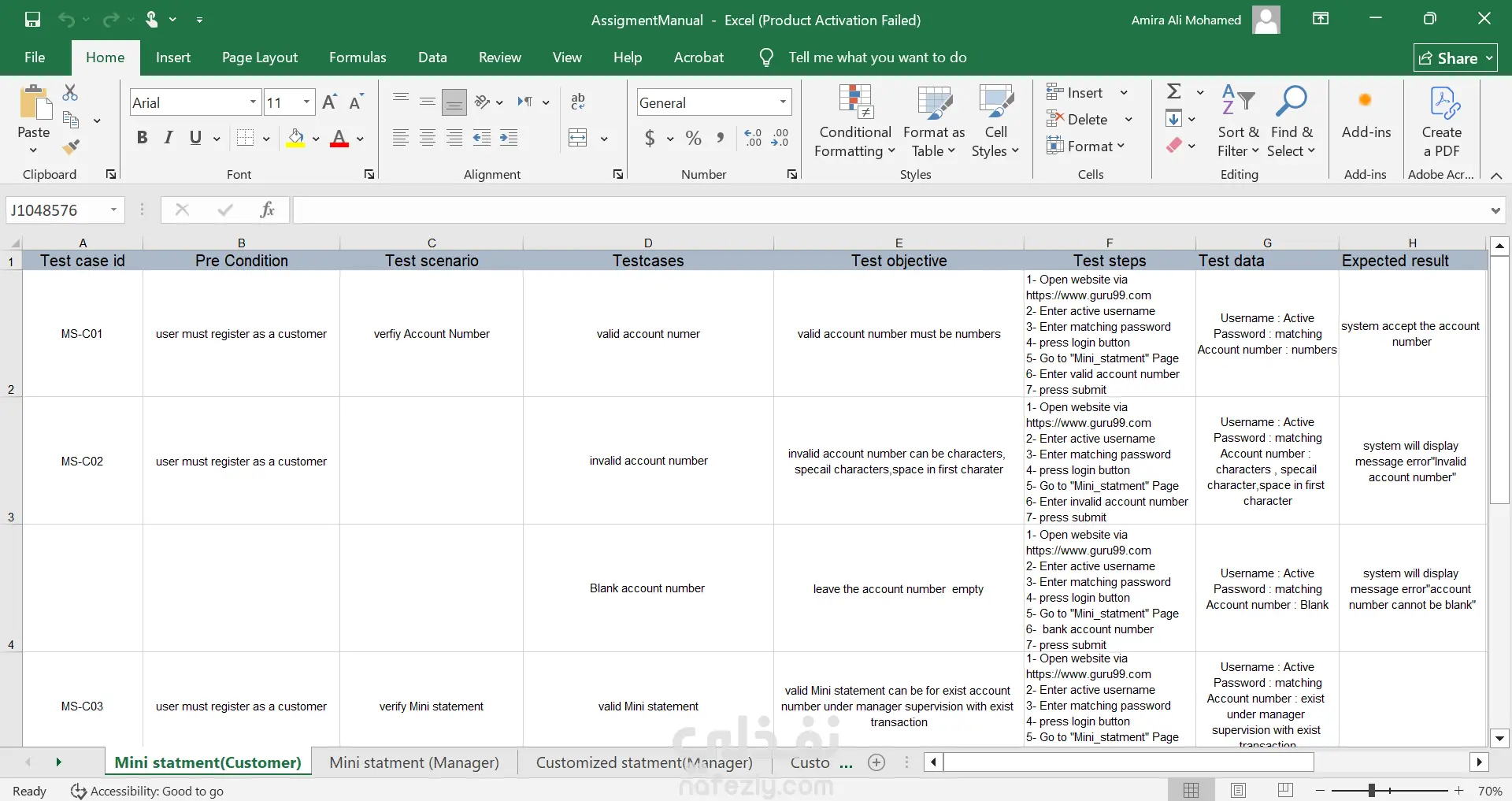Apply comma style format
Image resolution: width=1512 pixels, height=801 pixels.
[x=721, y=139]
